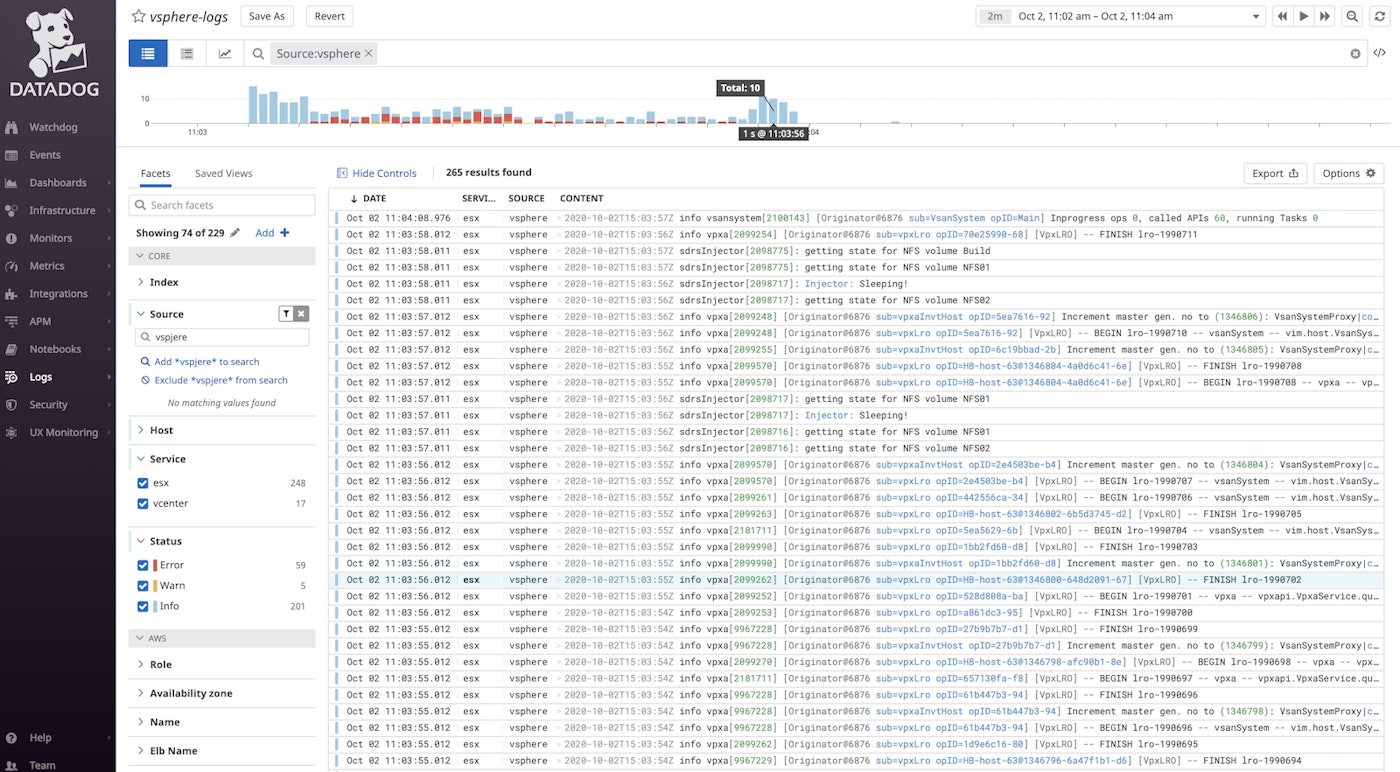Clear the search query
This screenshot has height=772, width=1400.
[1355, 54]
